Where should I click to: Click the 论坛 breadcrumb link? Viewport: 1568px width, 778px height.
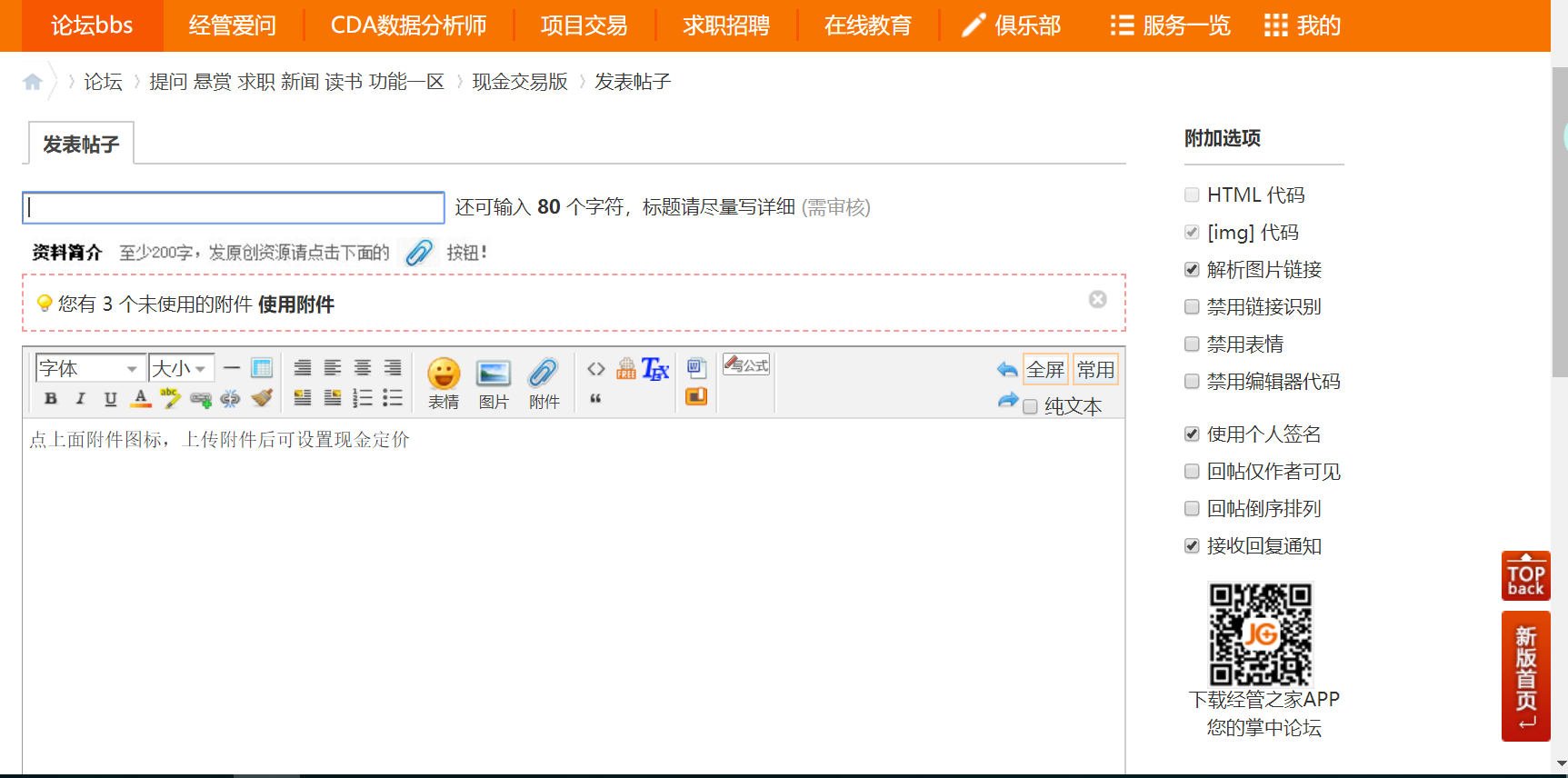[103, 82]
